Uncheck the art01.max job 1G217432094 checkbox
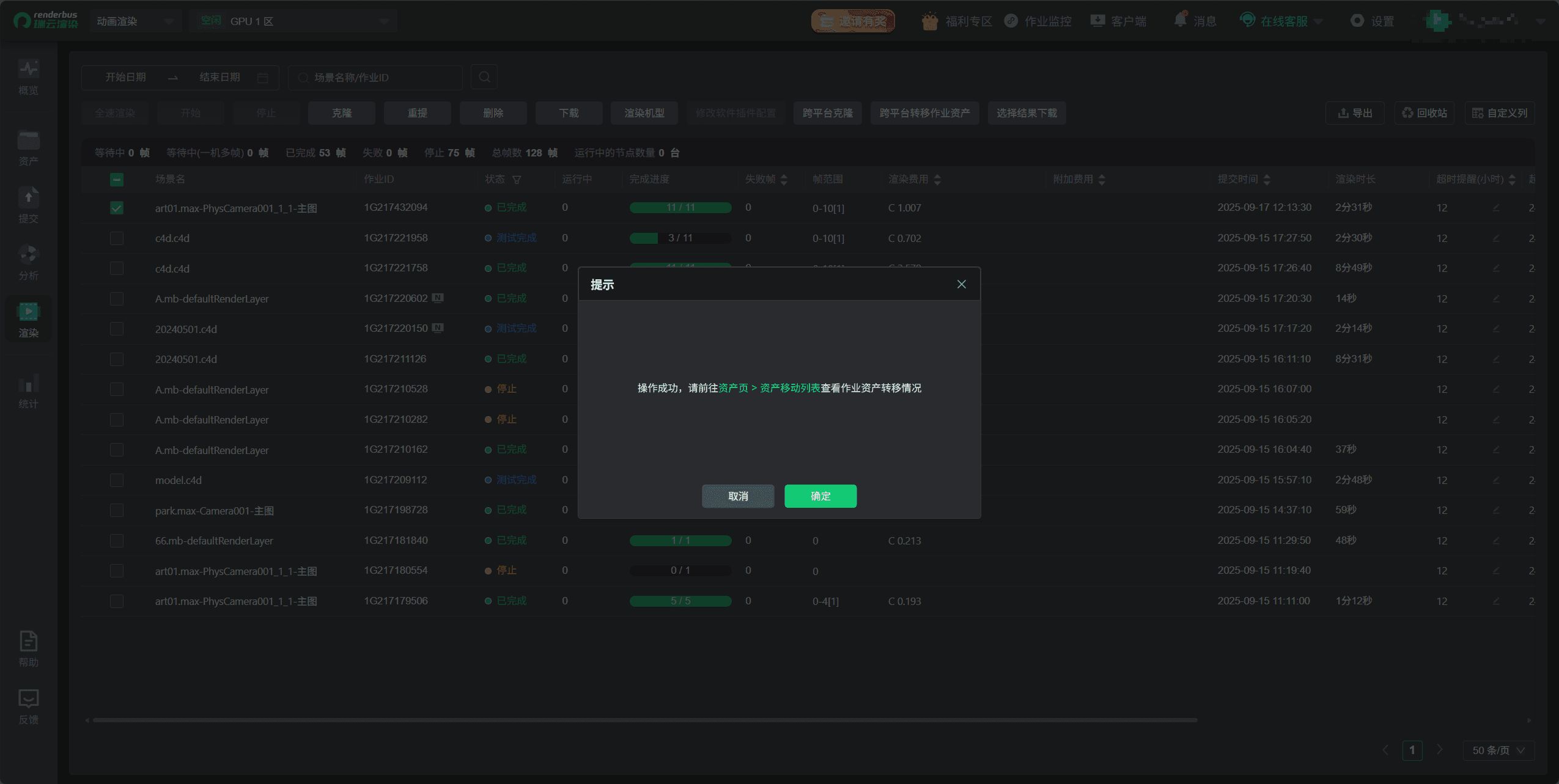Screen dimensions: 1559x784 (x=117, y=208)
